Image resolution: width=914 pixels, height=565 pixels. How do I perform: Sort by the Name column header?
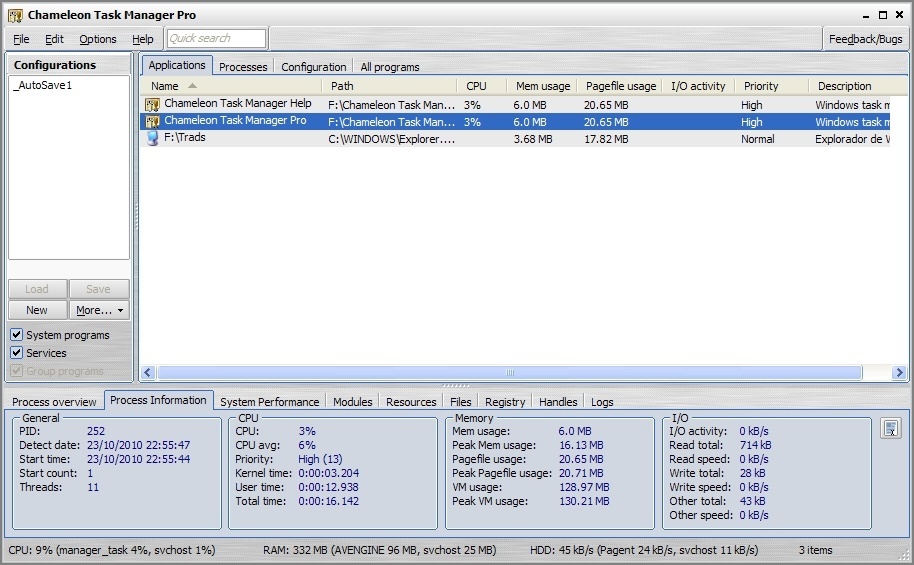pos(231,86)
